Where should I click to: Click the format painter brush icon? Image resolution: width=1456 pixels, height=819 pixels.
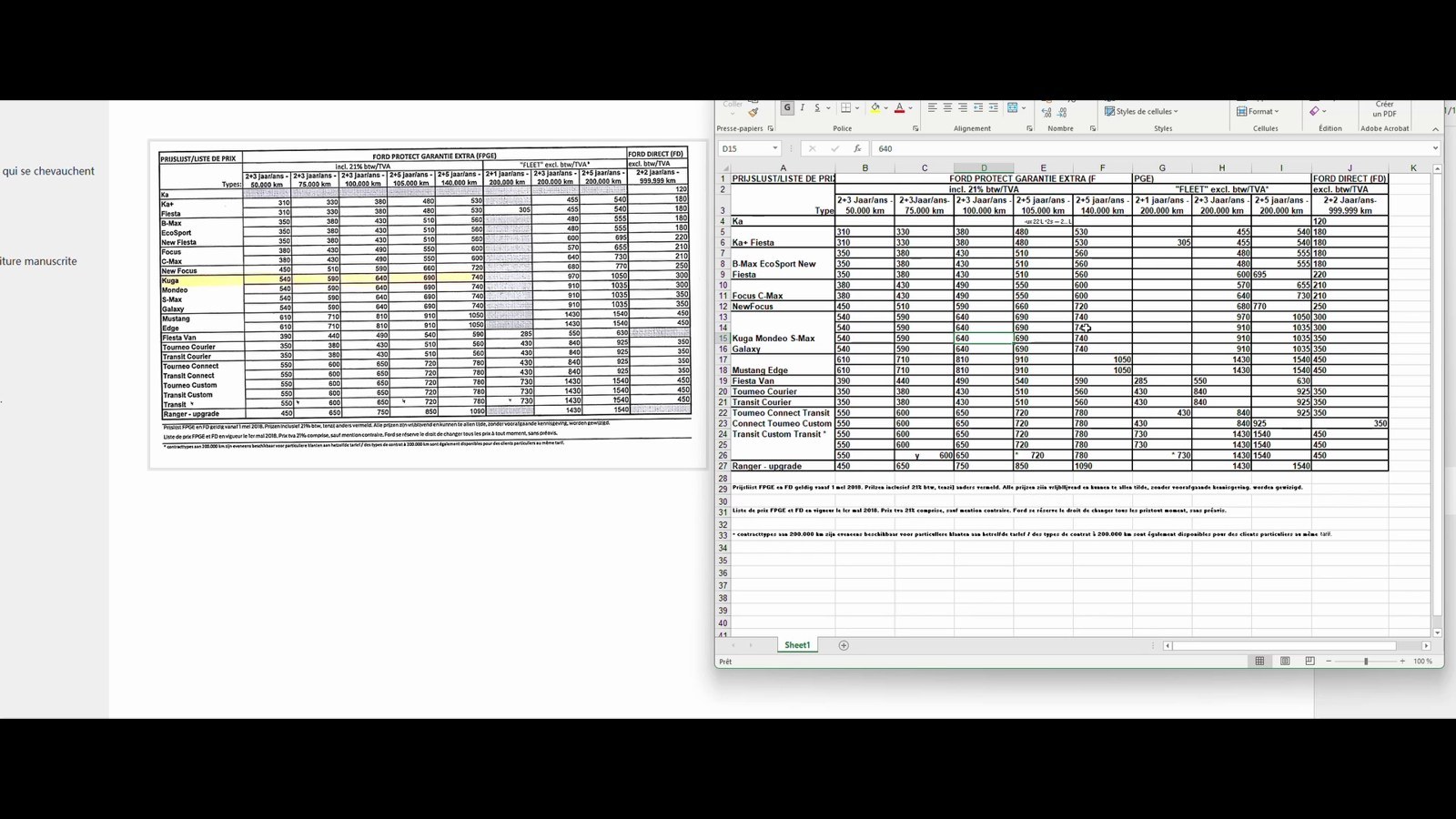753,113
